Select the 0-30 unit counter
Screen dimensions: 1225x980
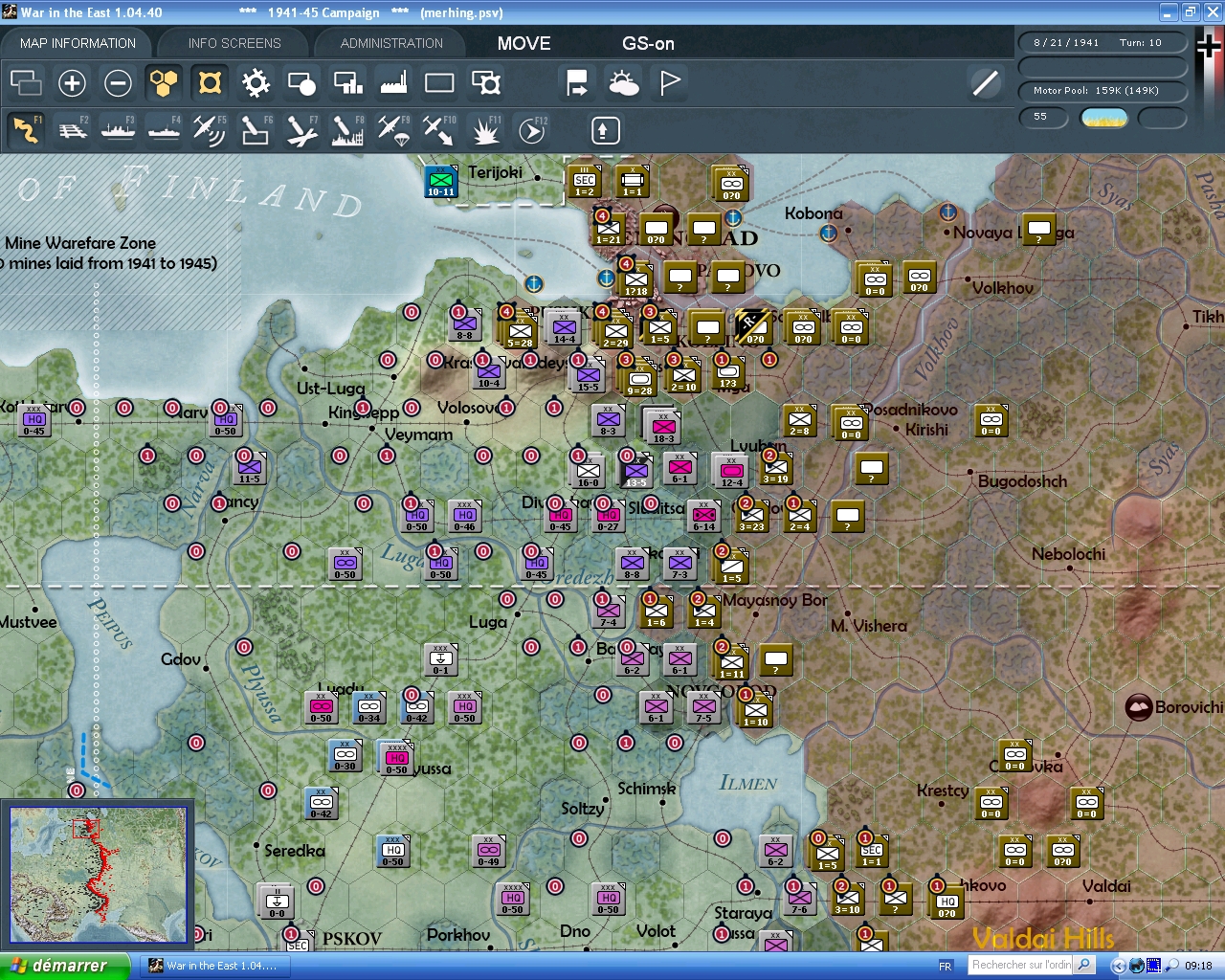coord(345,754)
